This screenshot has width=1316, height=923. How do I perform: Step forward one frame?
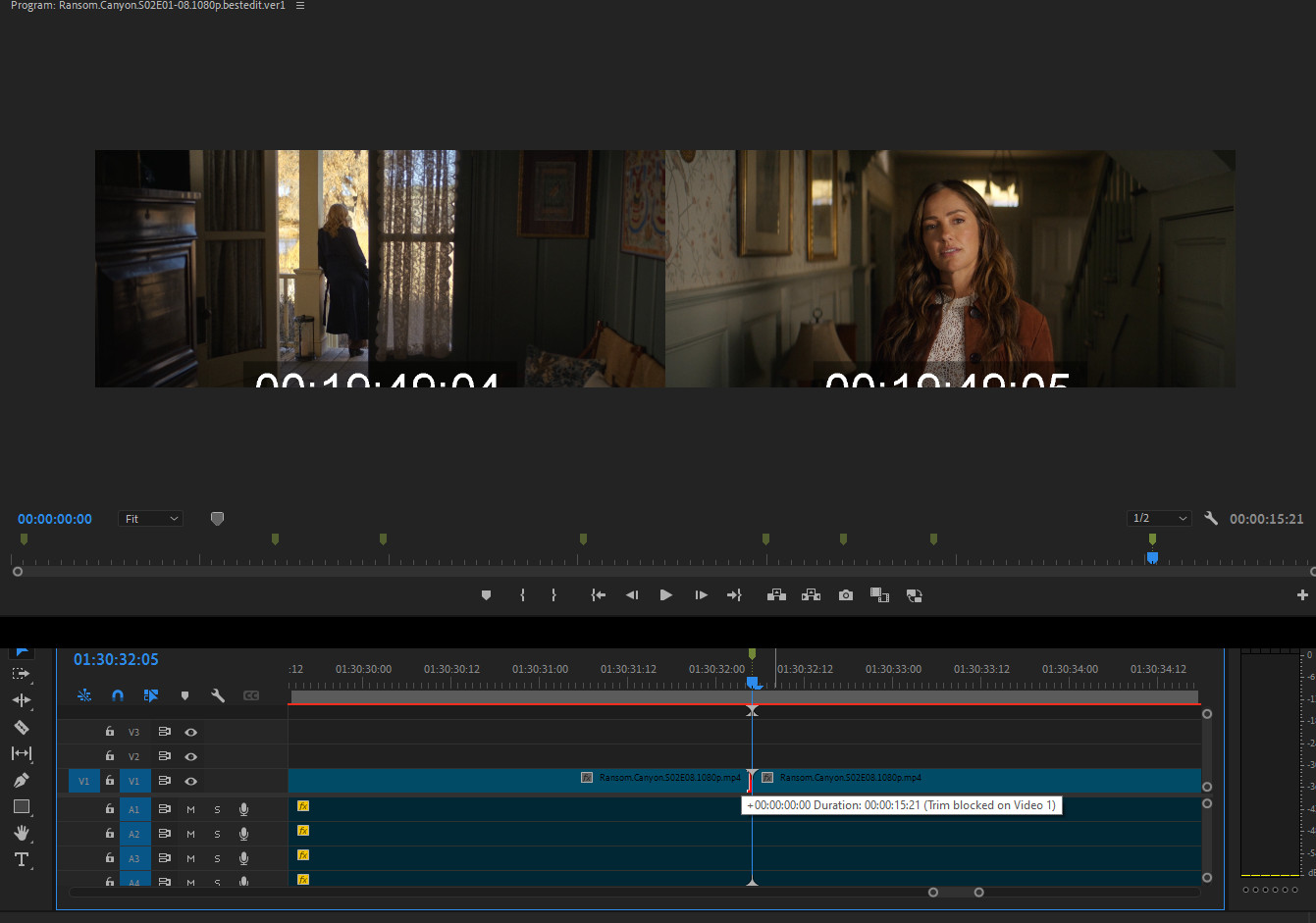(x=701, y=595)
